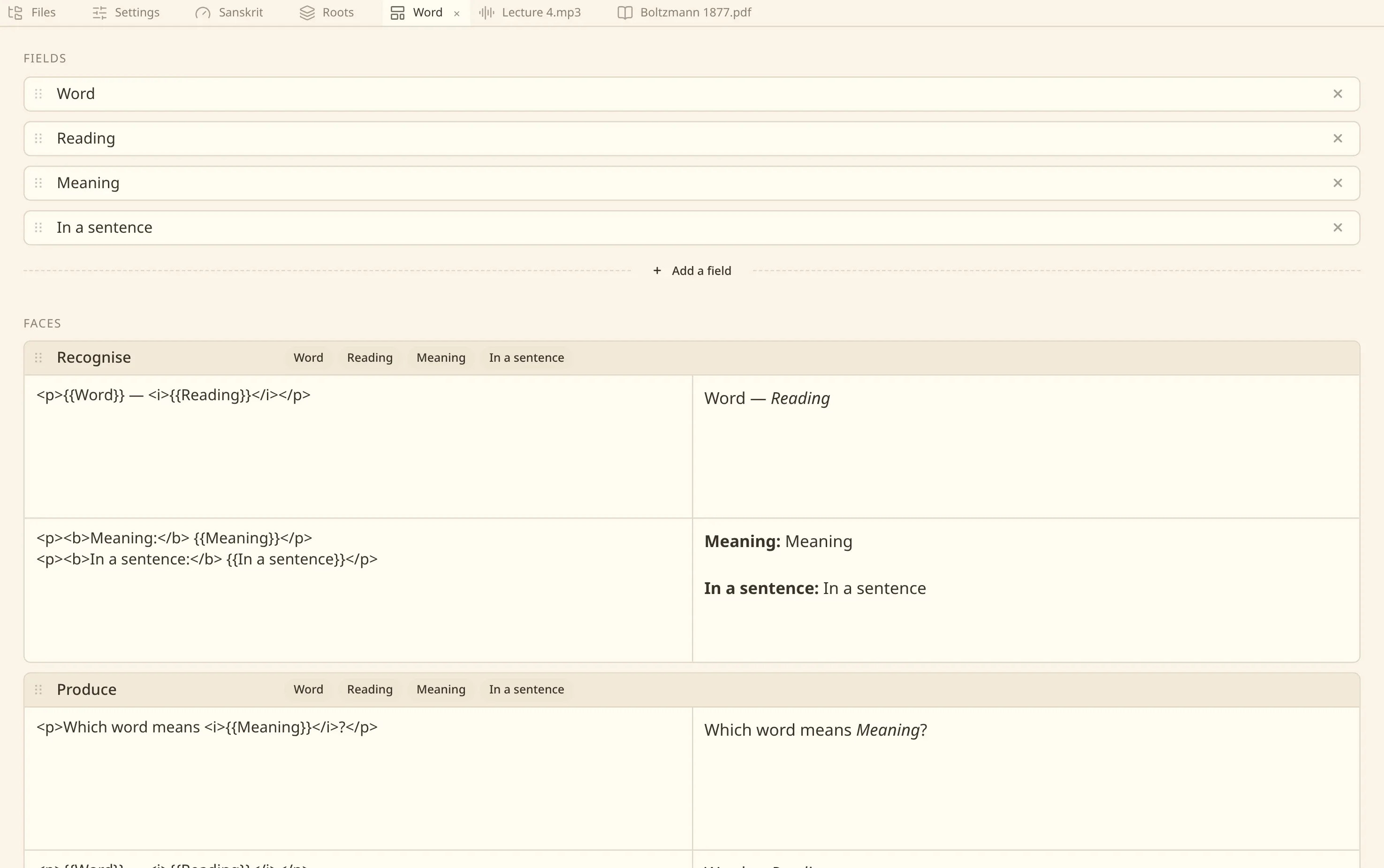Remove the Word field
Screen dimensions: 1384x868
pos(1338,93)
